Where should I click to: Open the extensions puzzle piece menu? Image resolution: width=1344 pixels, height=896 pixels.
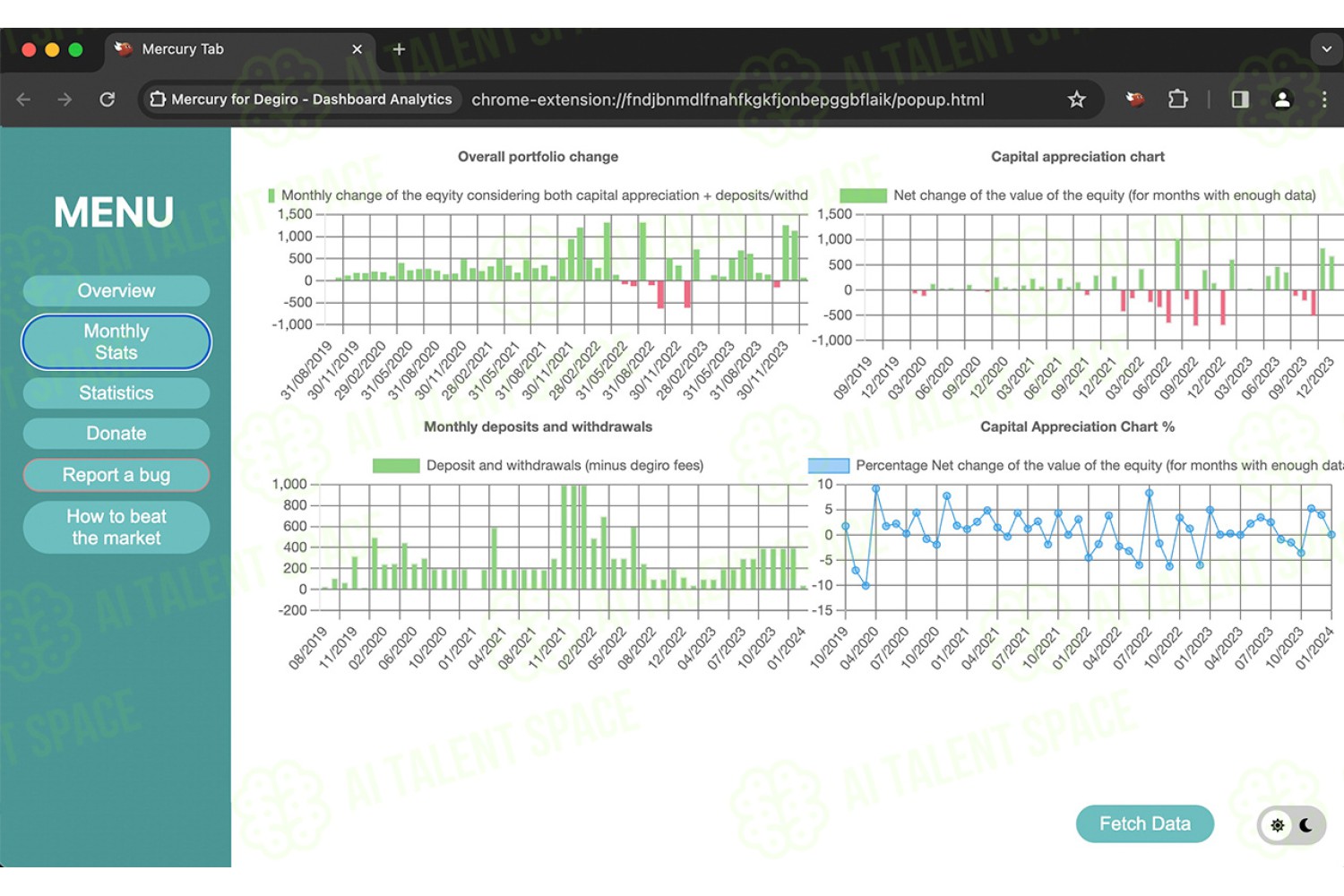[1178, 99]
